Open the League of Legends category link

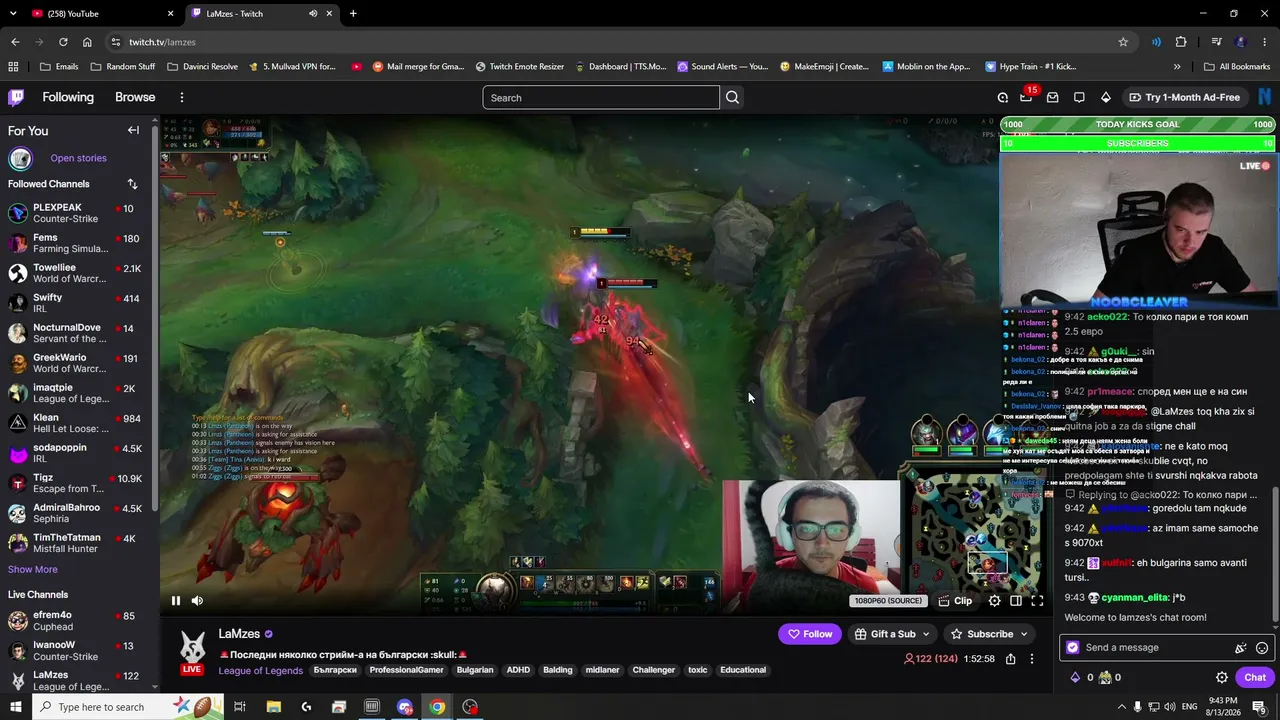[x=261, y=670]
